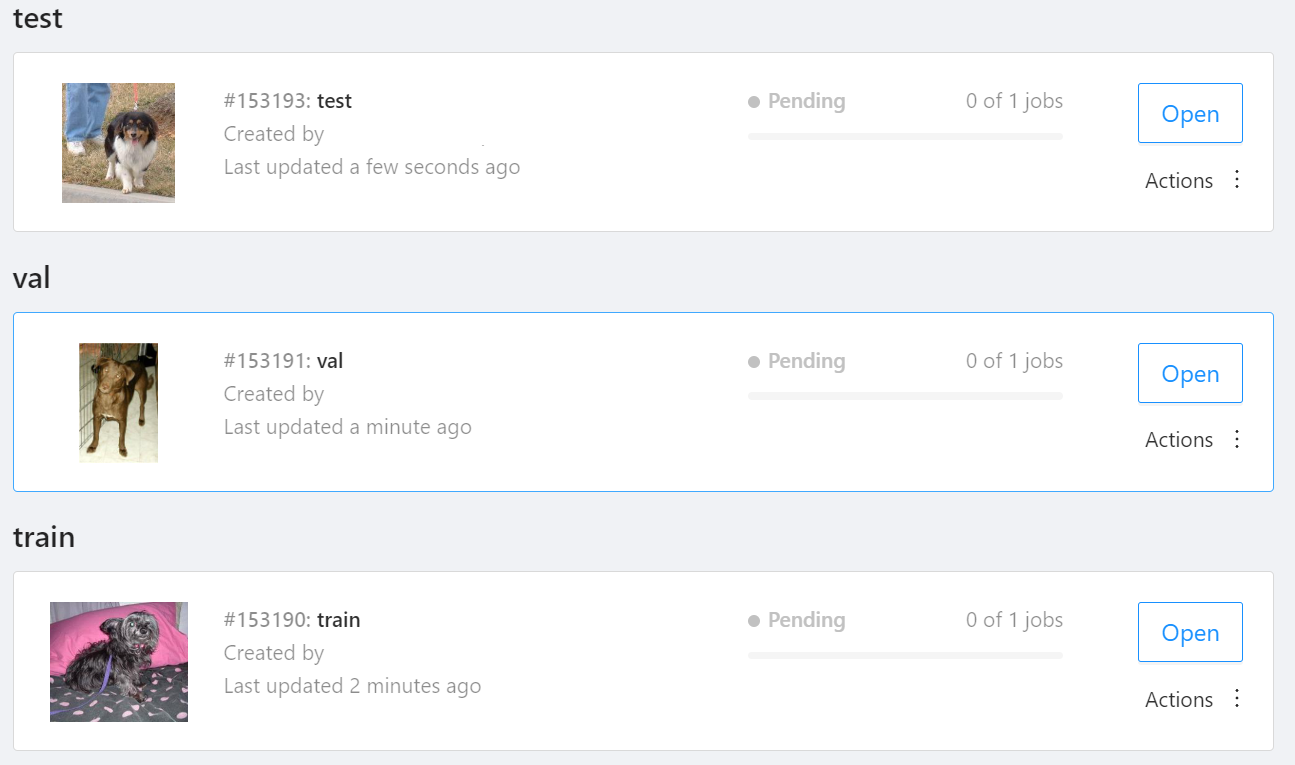Expand the Actions options for task #153193

[x=1237, y=179]
